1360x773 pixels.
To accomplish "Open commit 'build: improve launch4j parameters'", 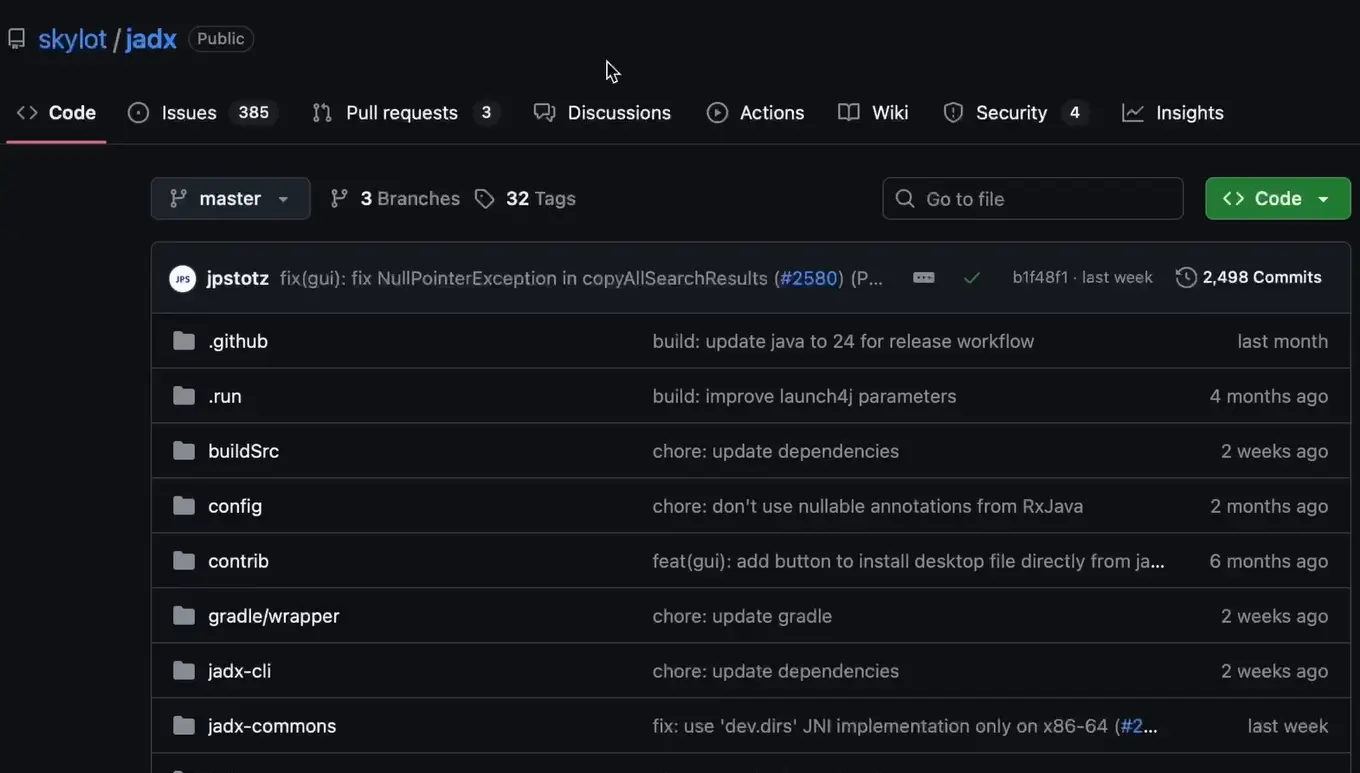I will click(804, 396).
